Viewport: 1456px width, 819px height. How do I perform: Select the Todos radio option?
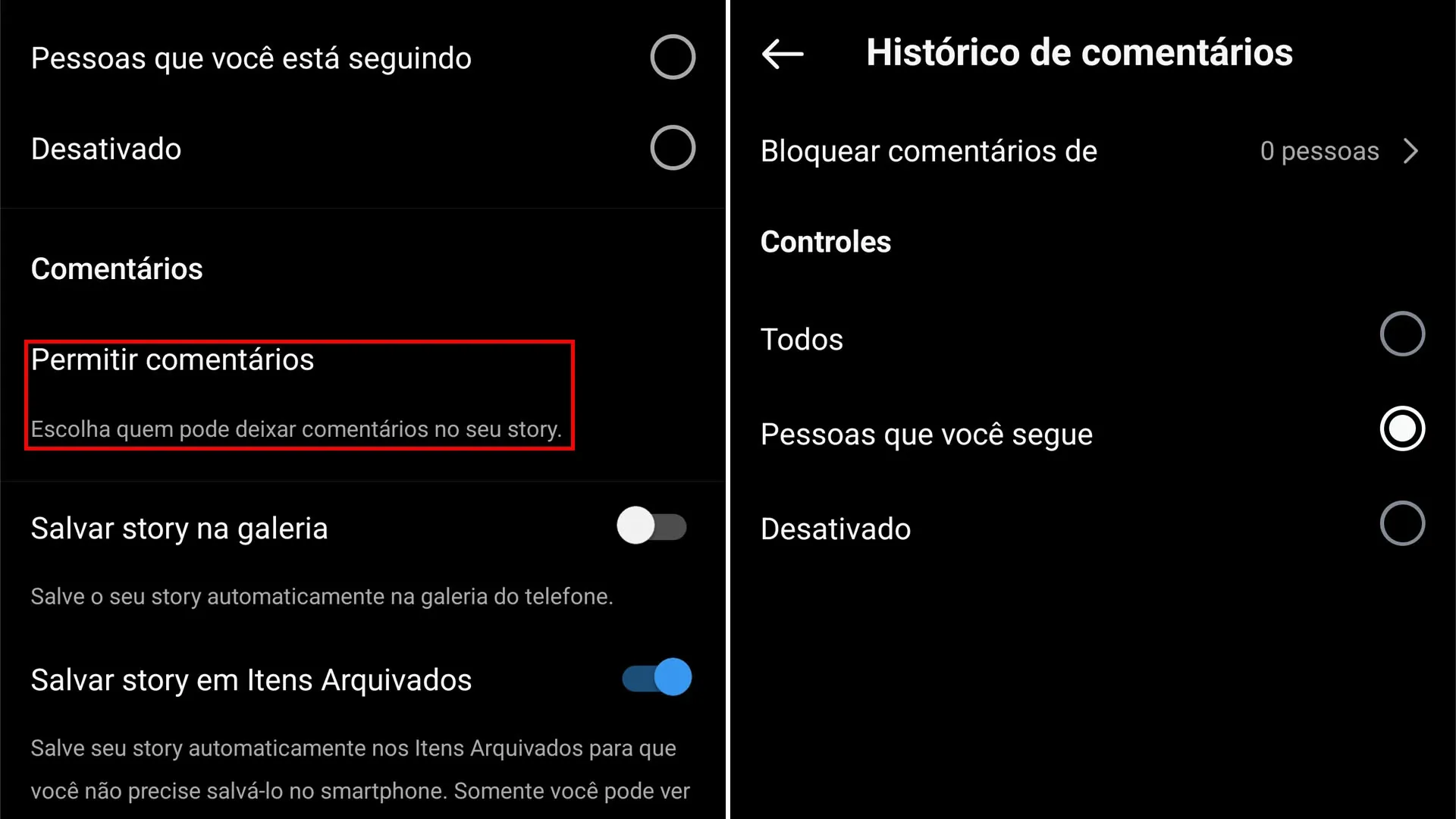point(1402,334)
